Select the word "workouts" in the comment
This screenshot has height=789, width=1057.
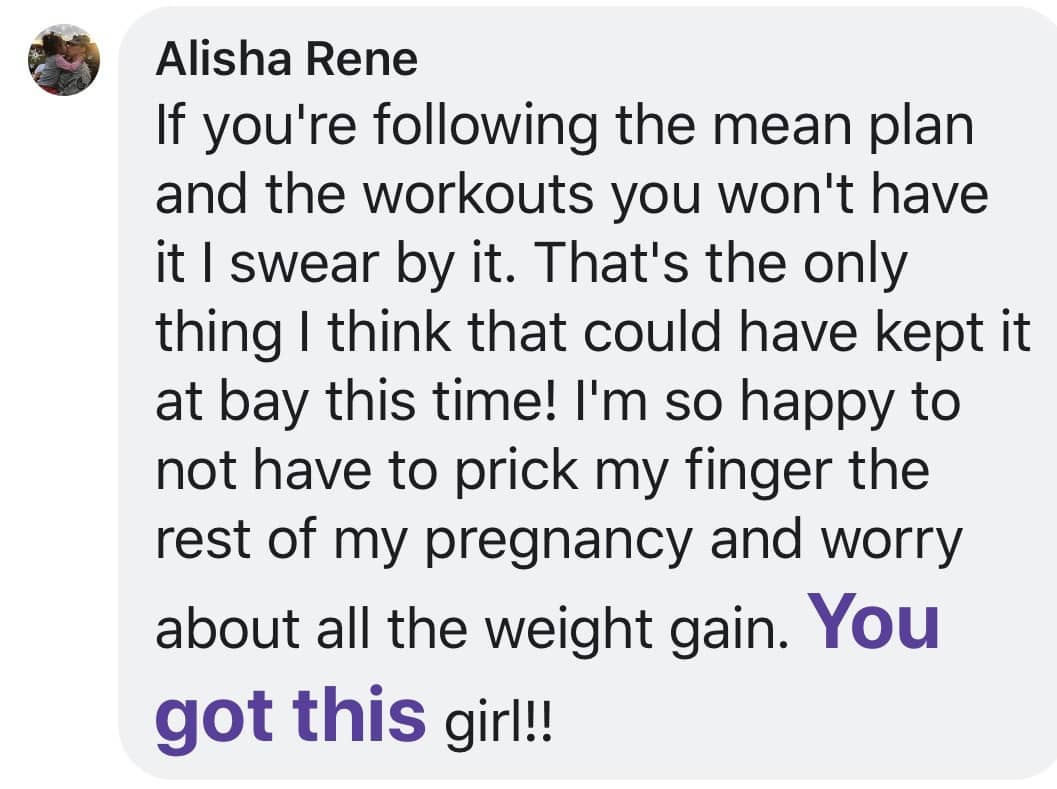pyautogui.click(x=479, y=194)
